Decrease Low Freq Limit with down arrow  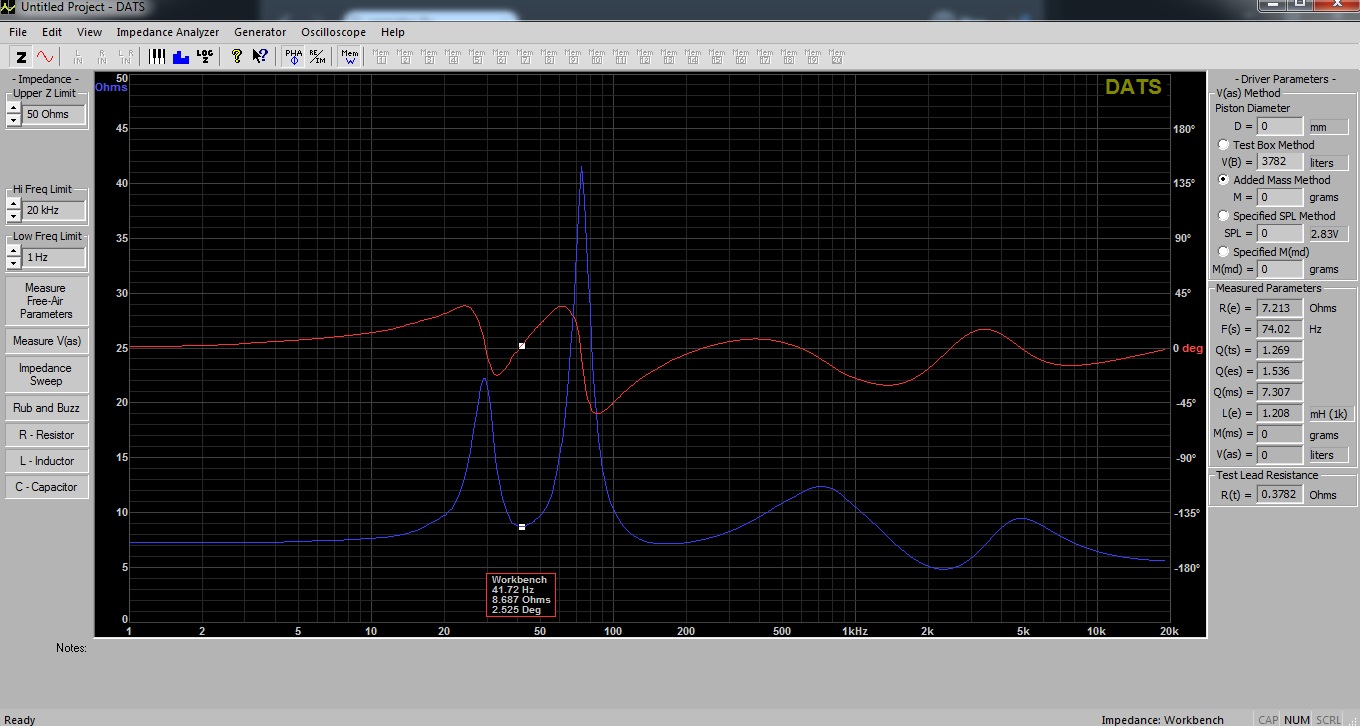pyautogui.click(x=14, y=263)
